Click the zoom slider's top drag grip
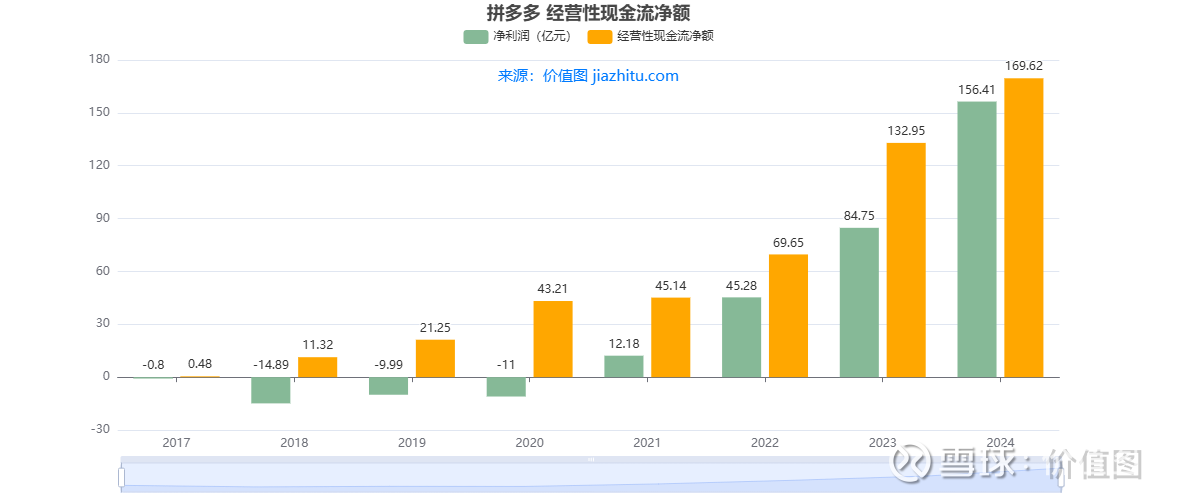The image size is (1177, 500). pos(591,459)
